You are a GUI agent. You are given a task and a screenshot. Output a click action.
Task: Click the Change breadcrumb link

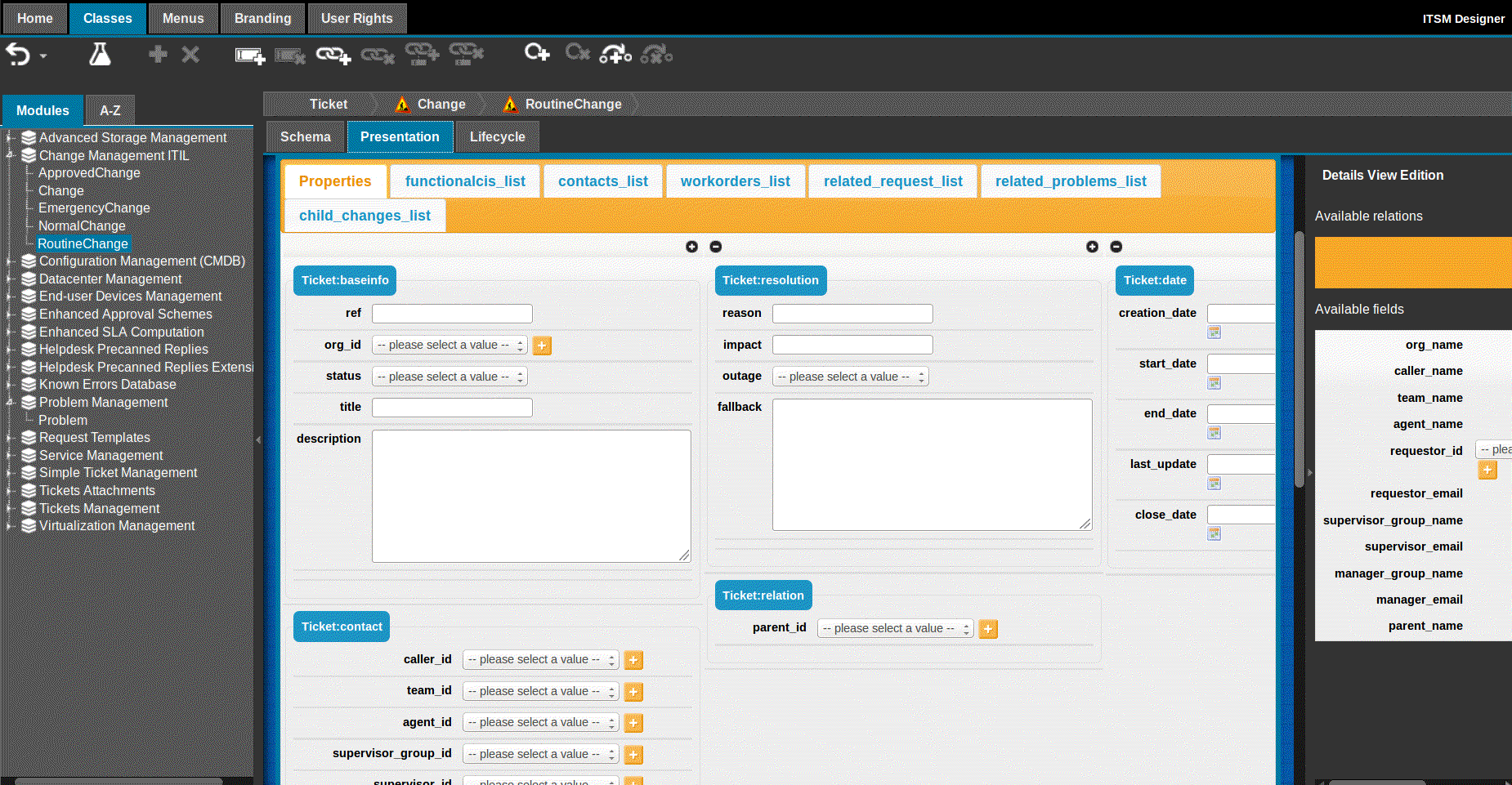tap(441, 105)
